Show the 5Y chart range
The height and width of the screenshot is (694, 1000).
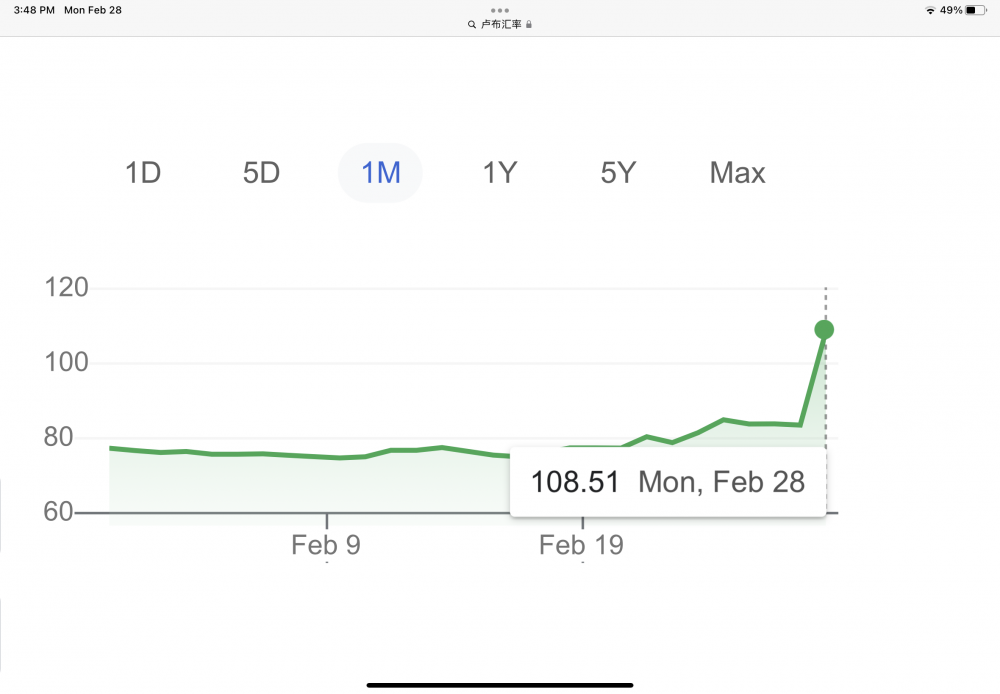[618, 173]
